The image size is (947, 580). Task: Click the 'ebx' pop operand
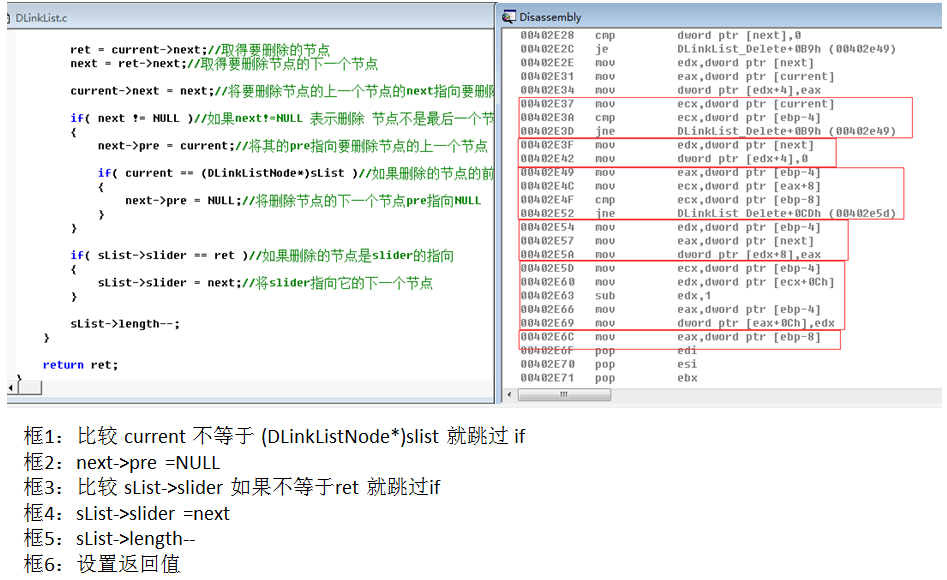[x=687, y=378]
